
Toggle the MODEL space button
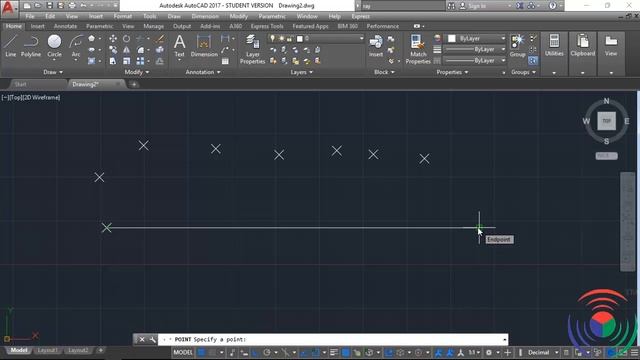click(x=183, y=353)
